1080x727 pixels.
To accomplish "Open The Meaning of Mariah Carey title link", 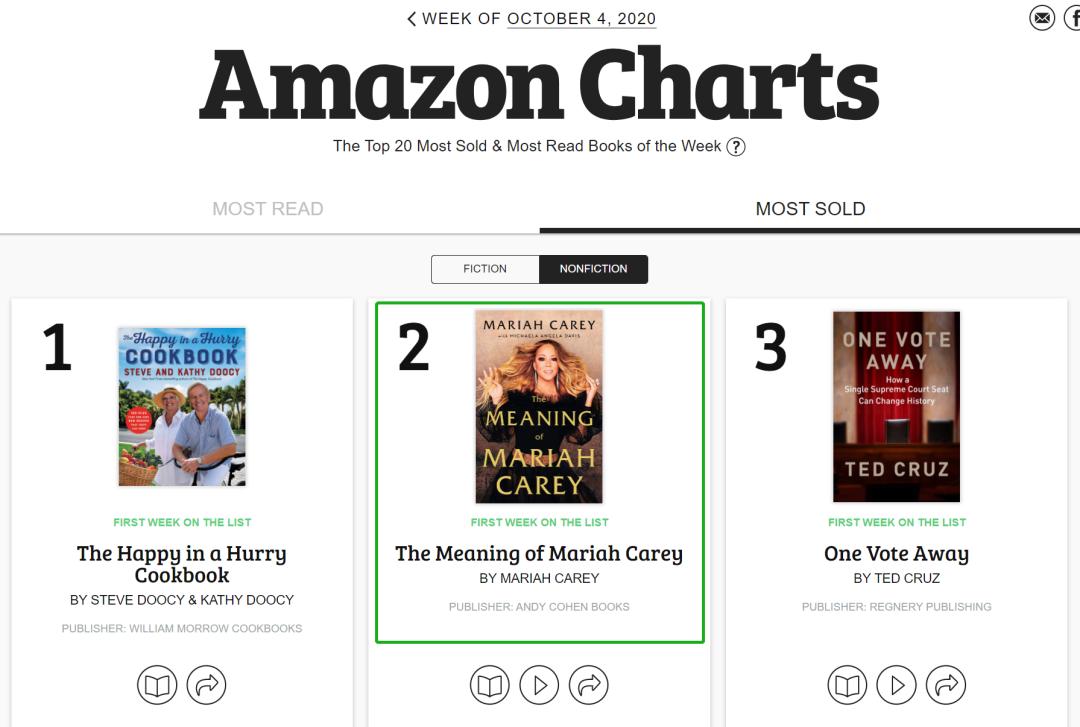I will tap(539, 554).
